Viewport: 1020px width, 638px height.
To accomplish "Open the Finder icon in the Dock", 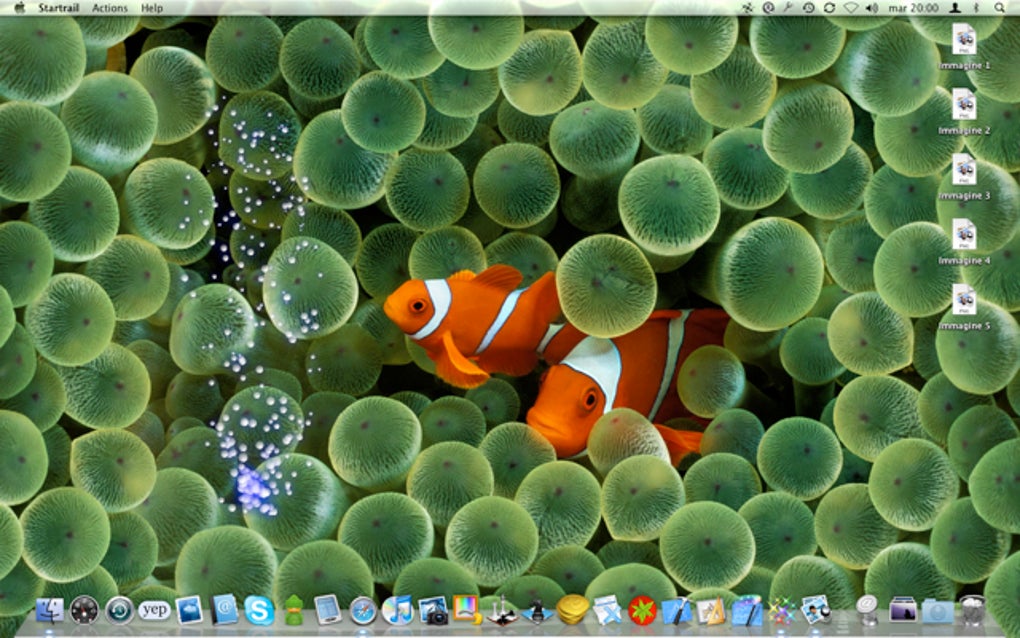I will click(x=49, y=611).
